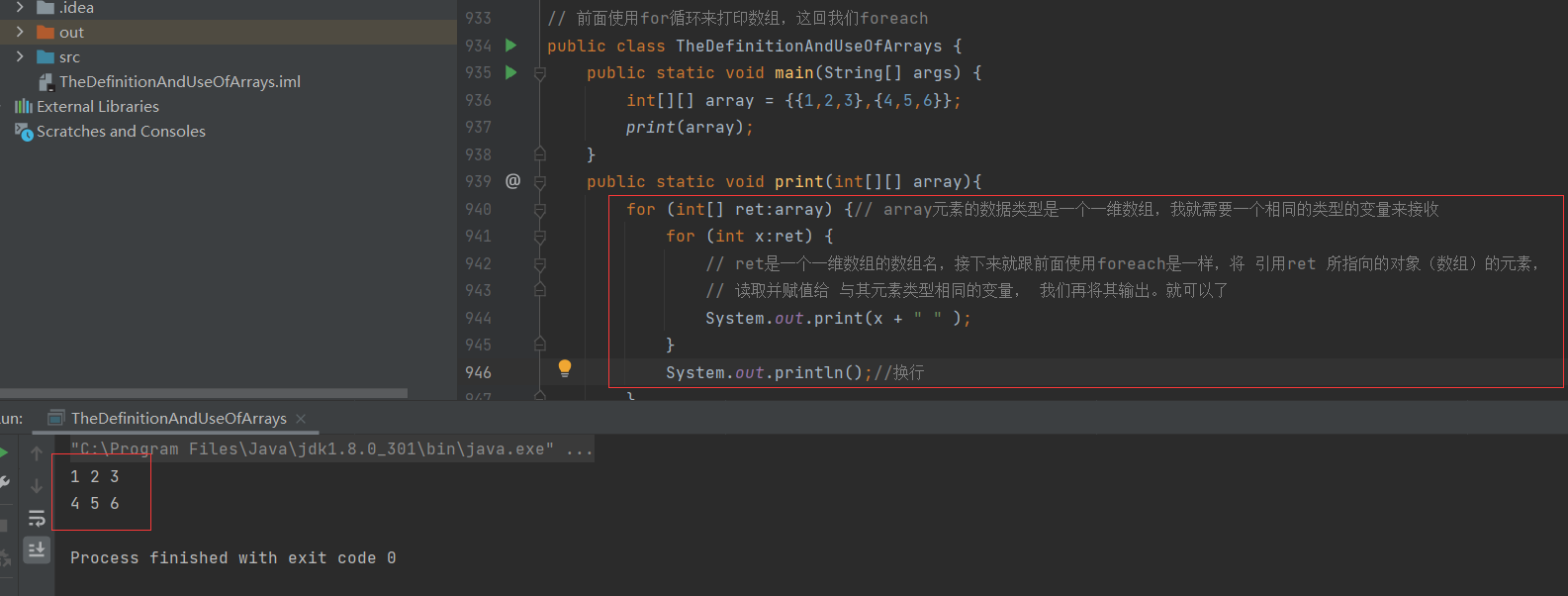Click the Scratches and Consoles icon
The height and width of the screenshot is (596, 1568).
[x=24, y=132]
